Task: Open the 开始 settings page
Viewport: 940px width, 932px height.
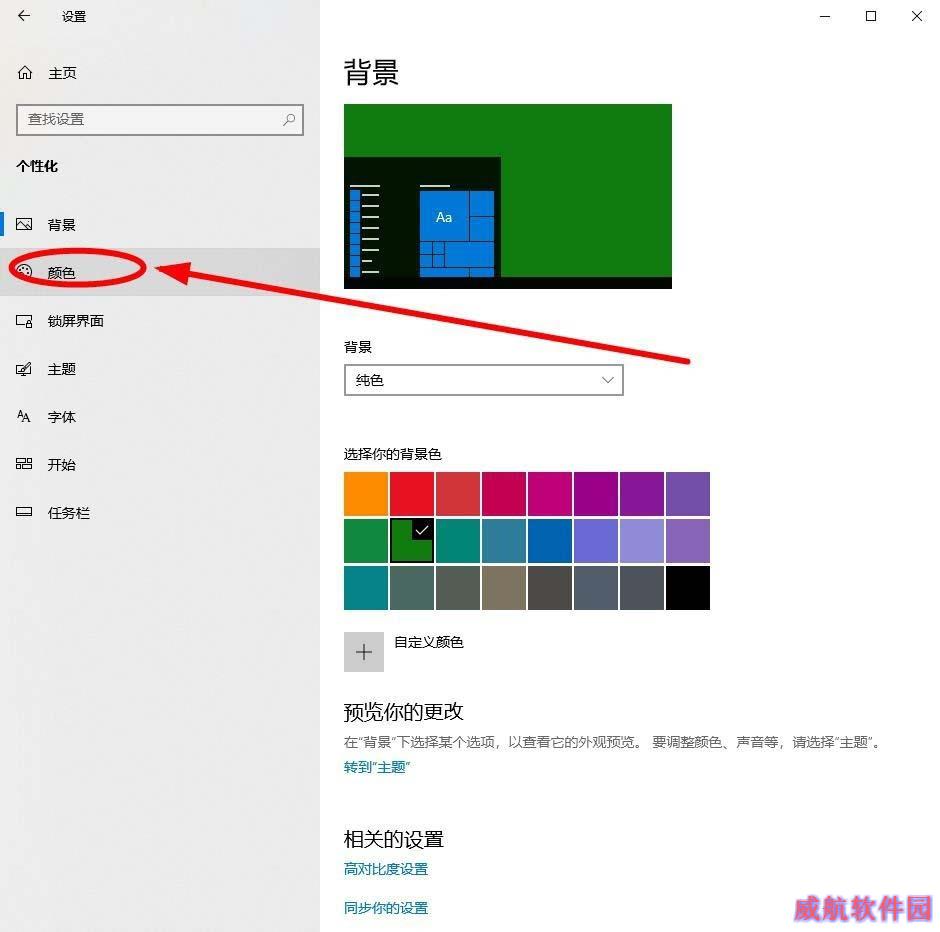Action: click(160, 465)
